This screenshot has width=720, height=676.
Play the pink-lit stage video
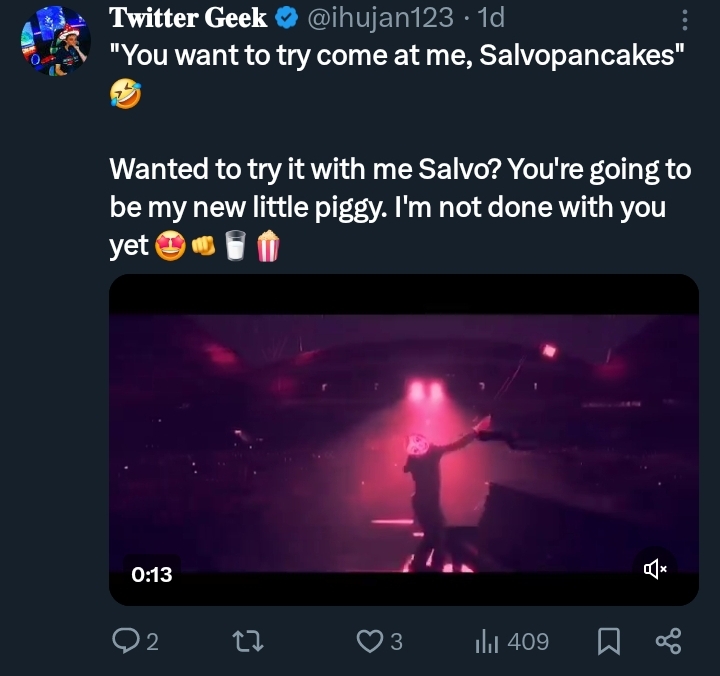(403, 440)
